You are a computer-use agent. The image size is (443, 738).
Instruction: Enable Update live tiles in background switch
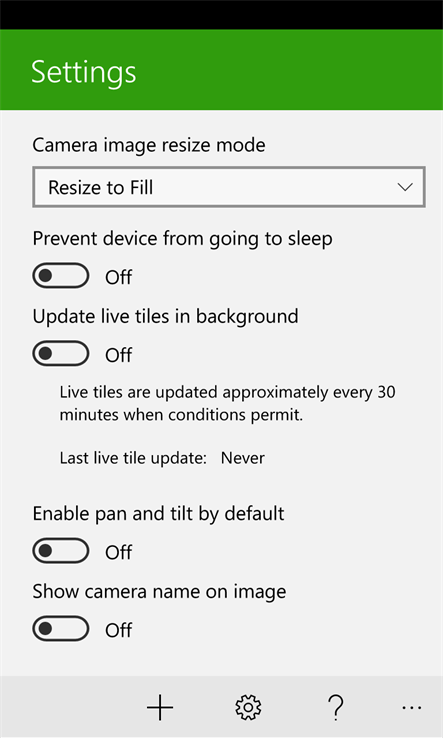click(61, 353)
